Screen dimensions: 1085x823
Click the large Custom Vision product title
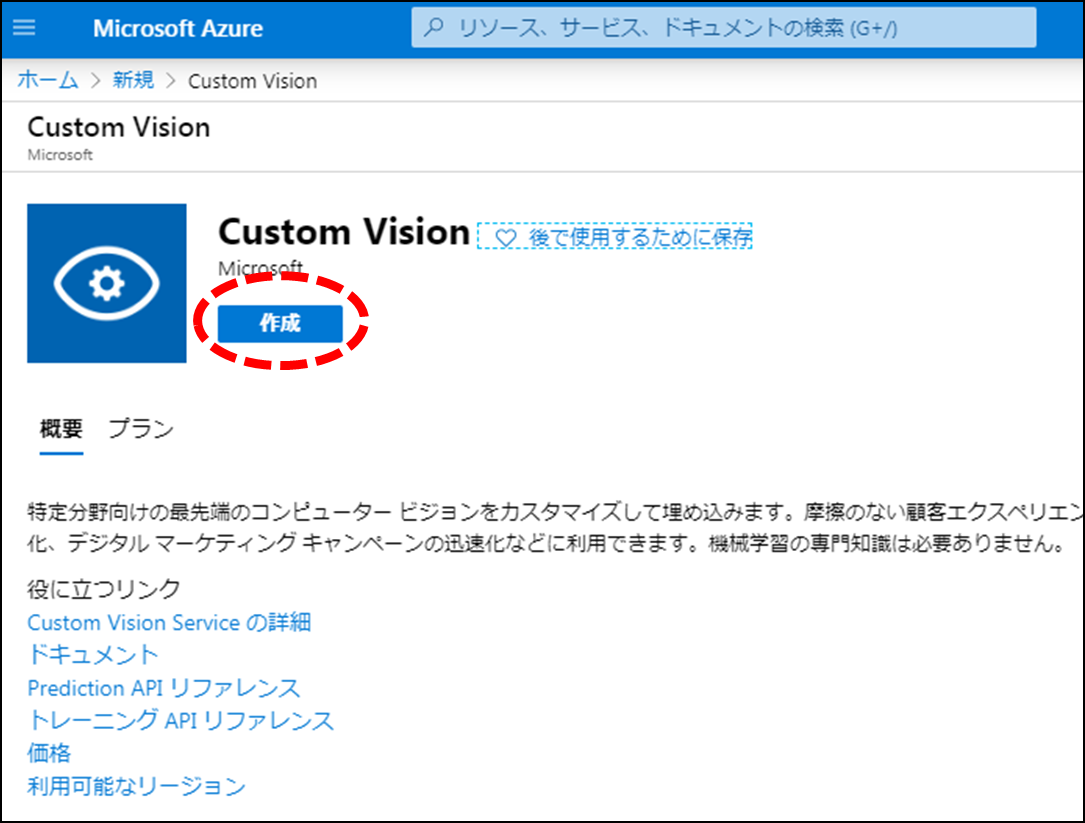pyautogui.click(x=344, y=232)
